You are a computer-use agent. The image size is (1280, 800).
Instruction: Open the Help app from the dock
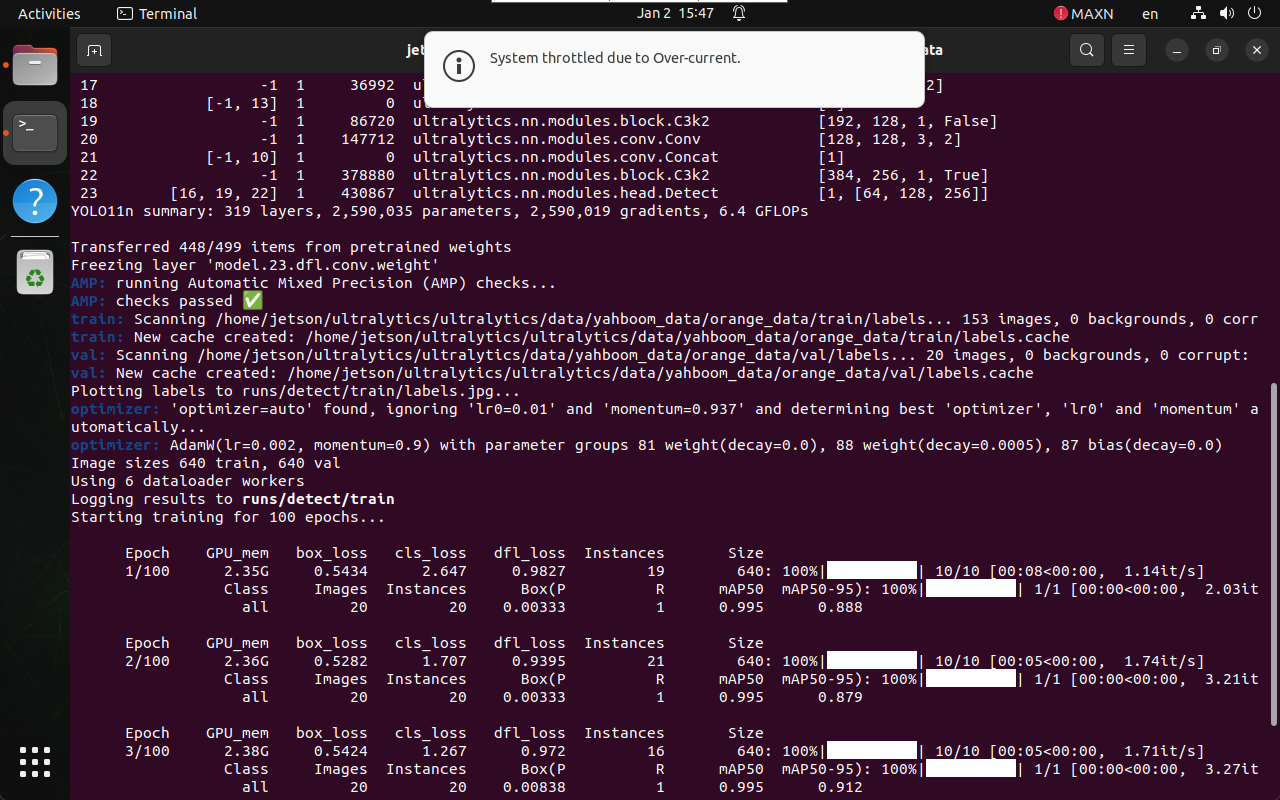pyautogui.click(x=35, y=201)
